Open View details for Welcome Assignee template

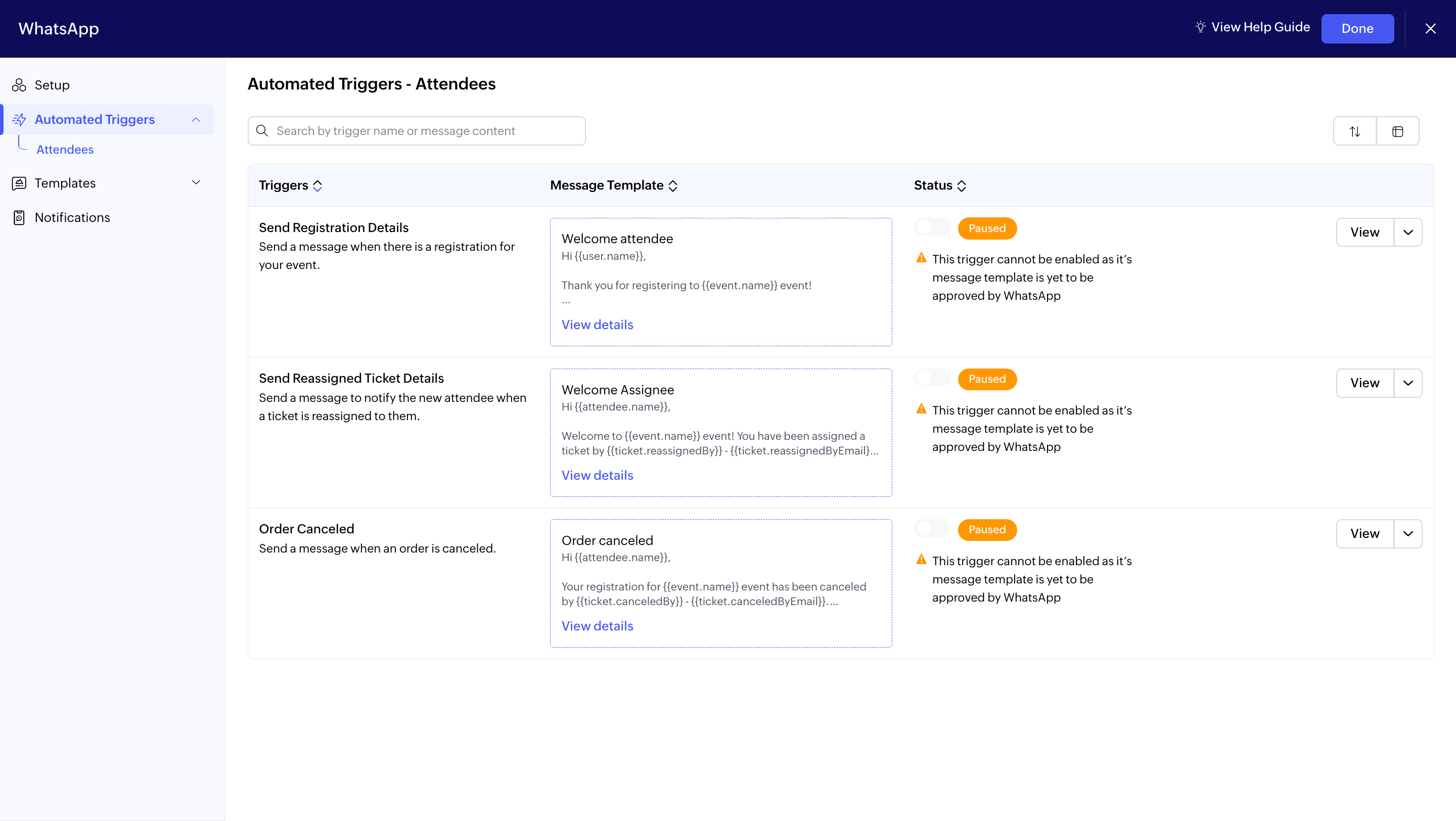click(597, 475)
